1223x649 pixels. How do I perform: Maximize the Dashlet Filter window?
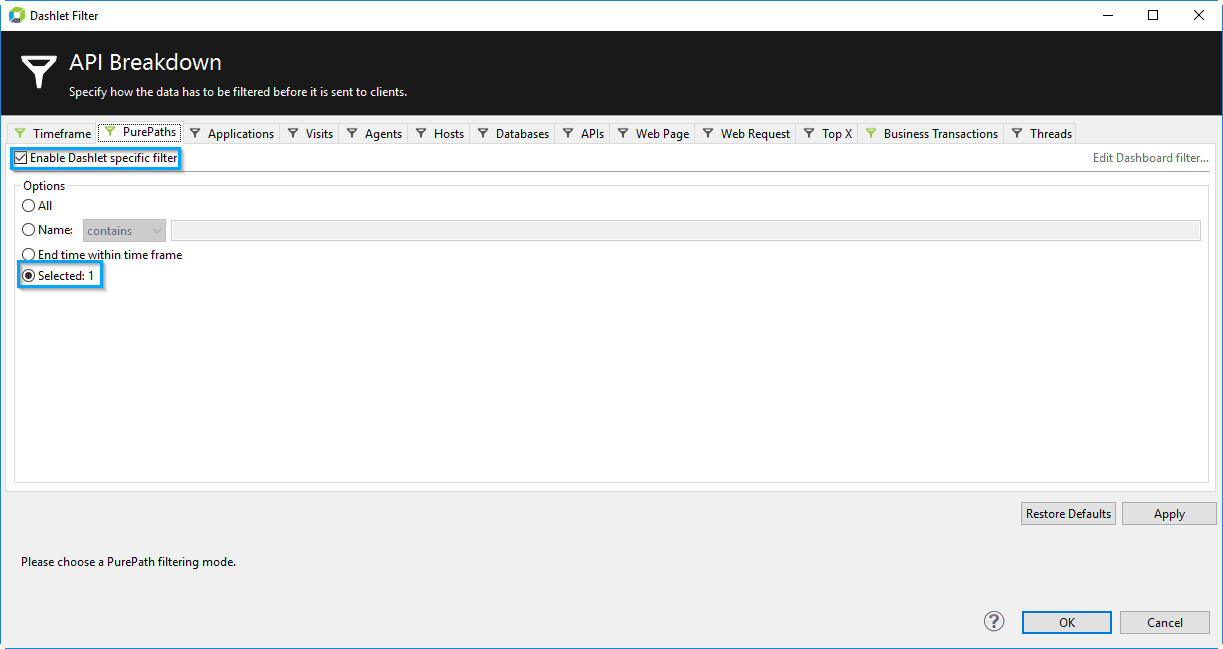pos(1153,15)
